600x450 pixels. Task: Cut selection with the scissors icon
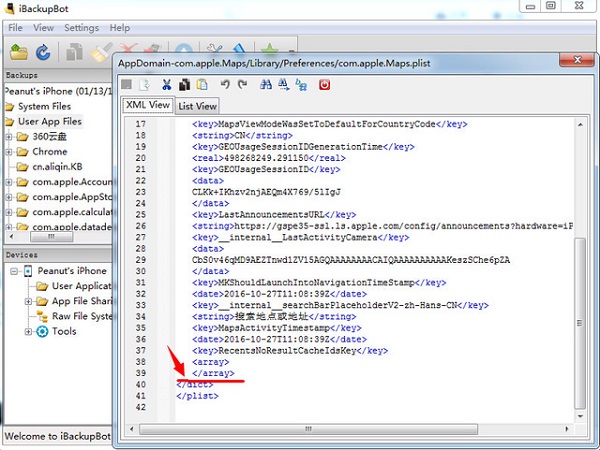166,85
